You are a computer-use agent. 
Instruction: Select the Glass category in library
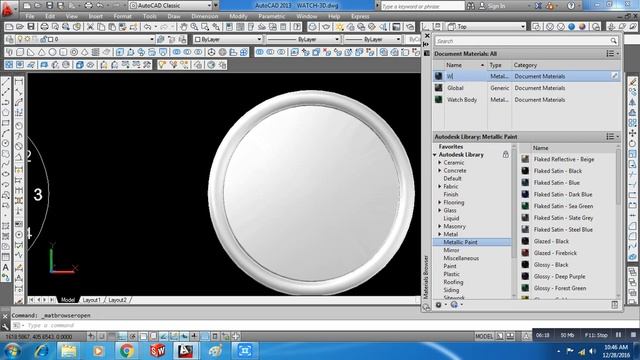450,210
